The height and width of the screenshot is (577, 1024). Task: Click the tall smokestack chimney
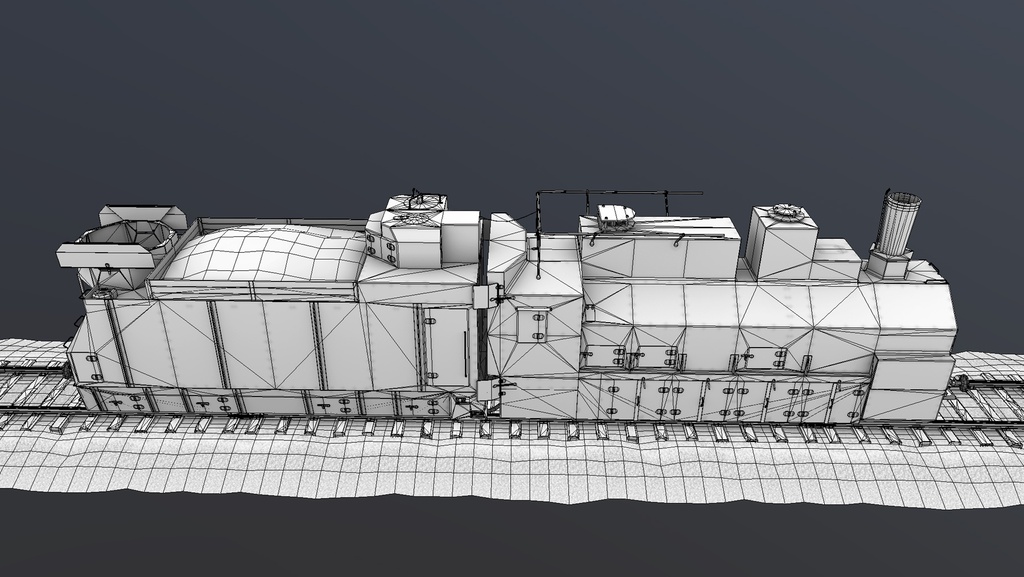899,225
